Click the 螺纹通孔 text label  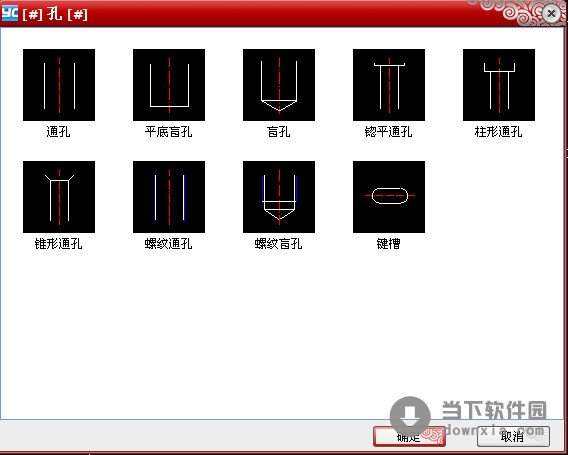[168, 244]
